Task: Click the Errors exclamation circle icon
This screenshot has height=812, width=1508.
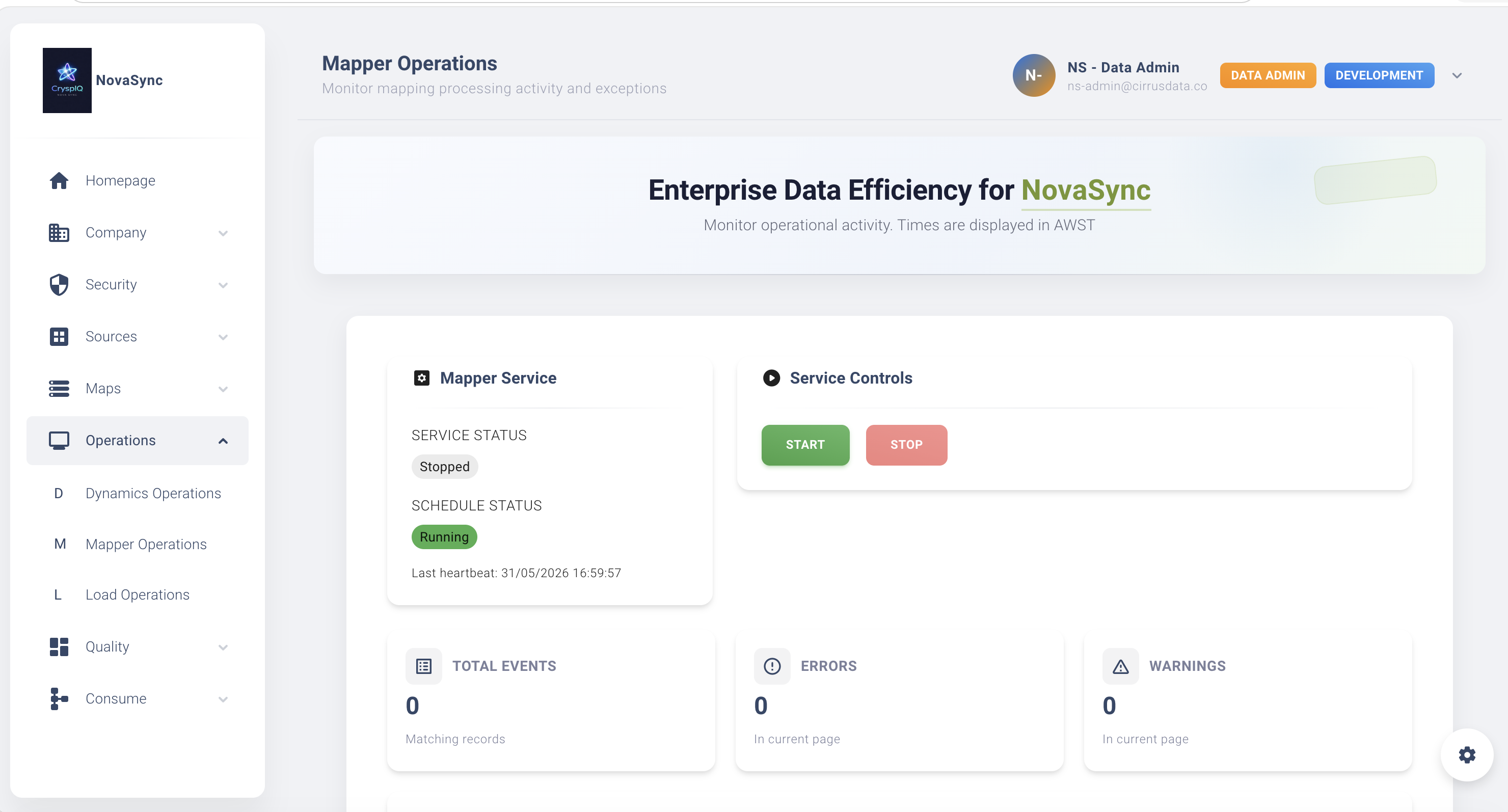Action: click(x=772, y=666)
